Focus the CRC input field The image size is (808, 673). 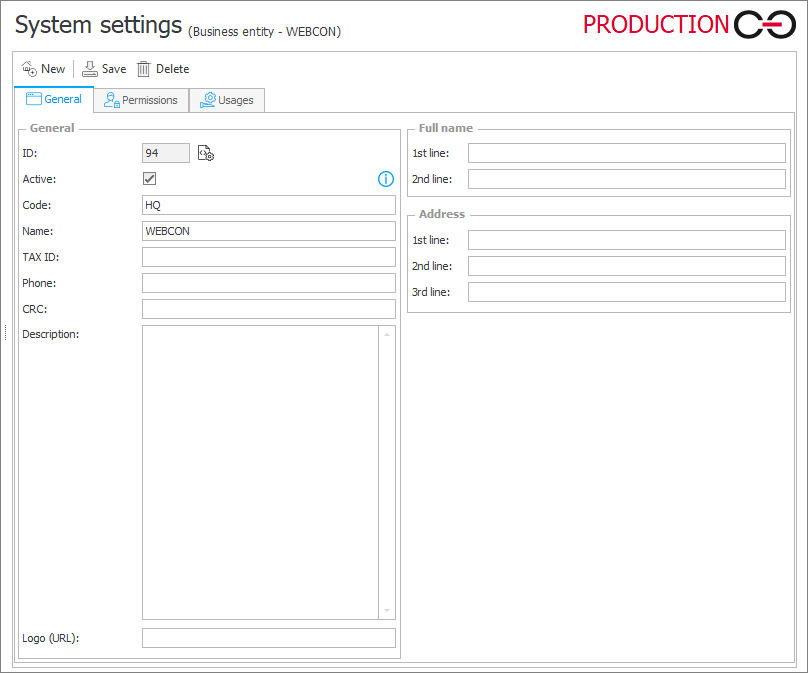coord(269,309)
